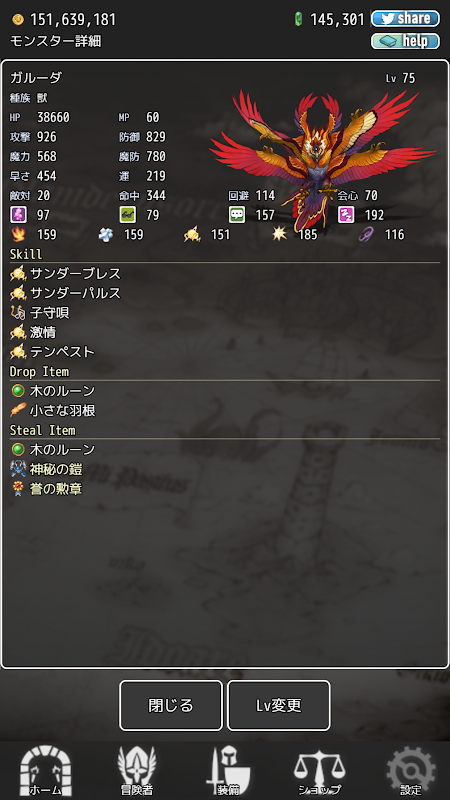The image size is (450, 800).
Task: Tap the fire element resistance icon
Action: pyautogui.click(x=17, y=234)
